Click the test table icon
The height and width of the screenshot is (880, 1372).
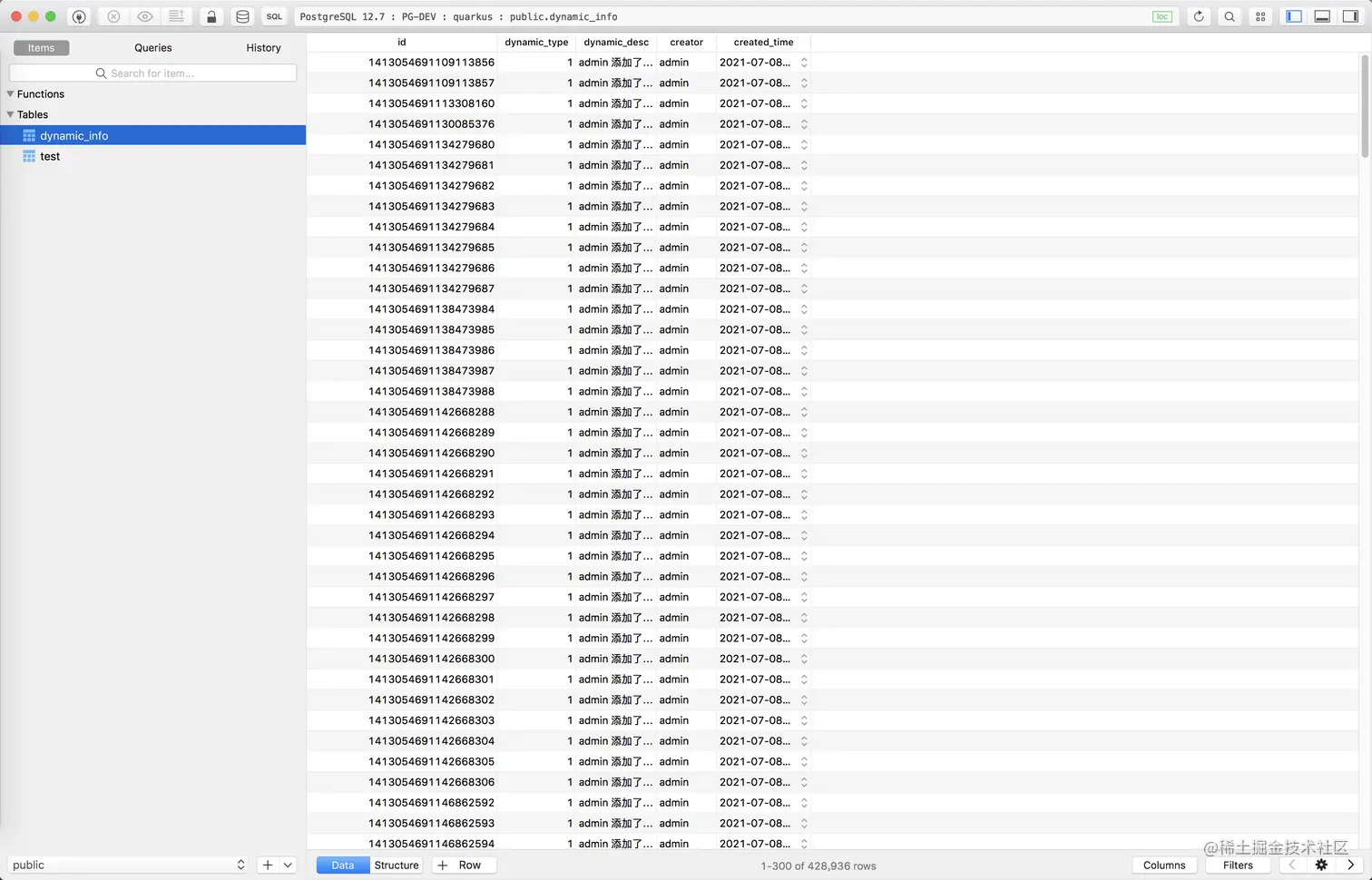tap(29, 156)
